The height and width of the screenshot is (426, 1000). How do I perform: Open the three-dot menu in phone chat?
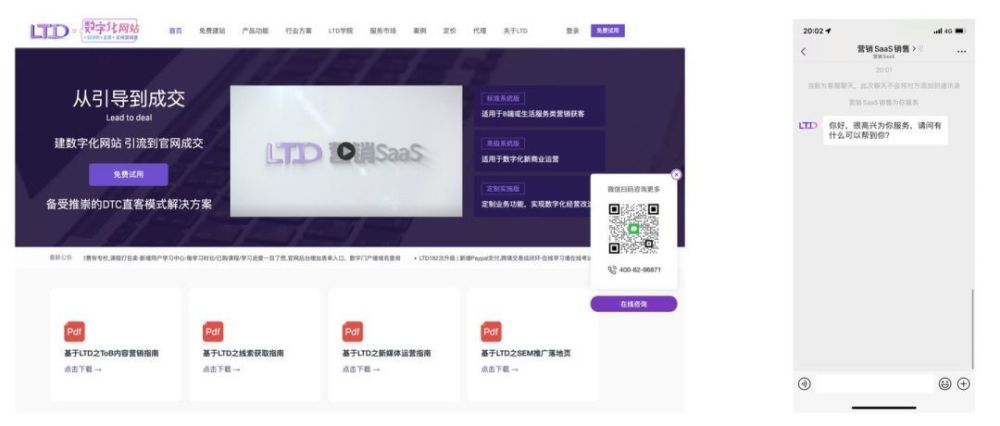pyautogui.click(x=962, y=52)
